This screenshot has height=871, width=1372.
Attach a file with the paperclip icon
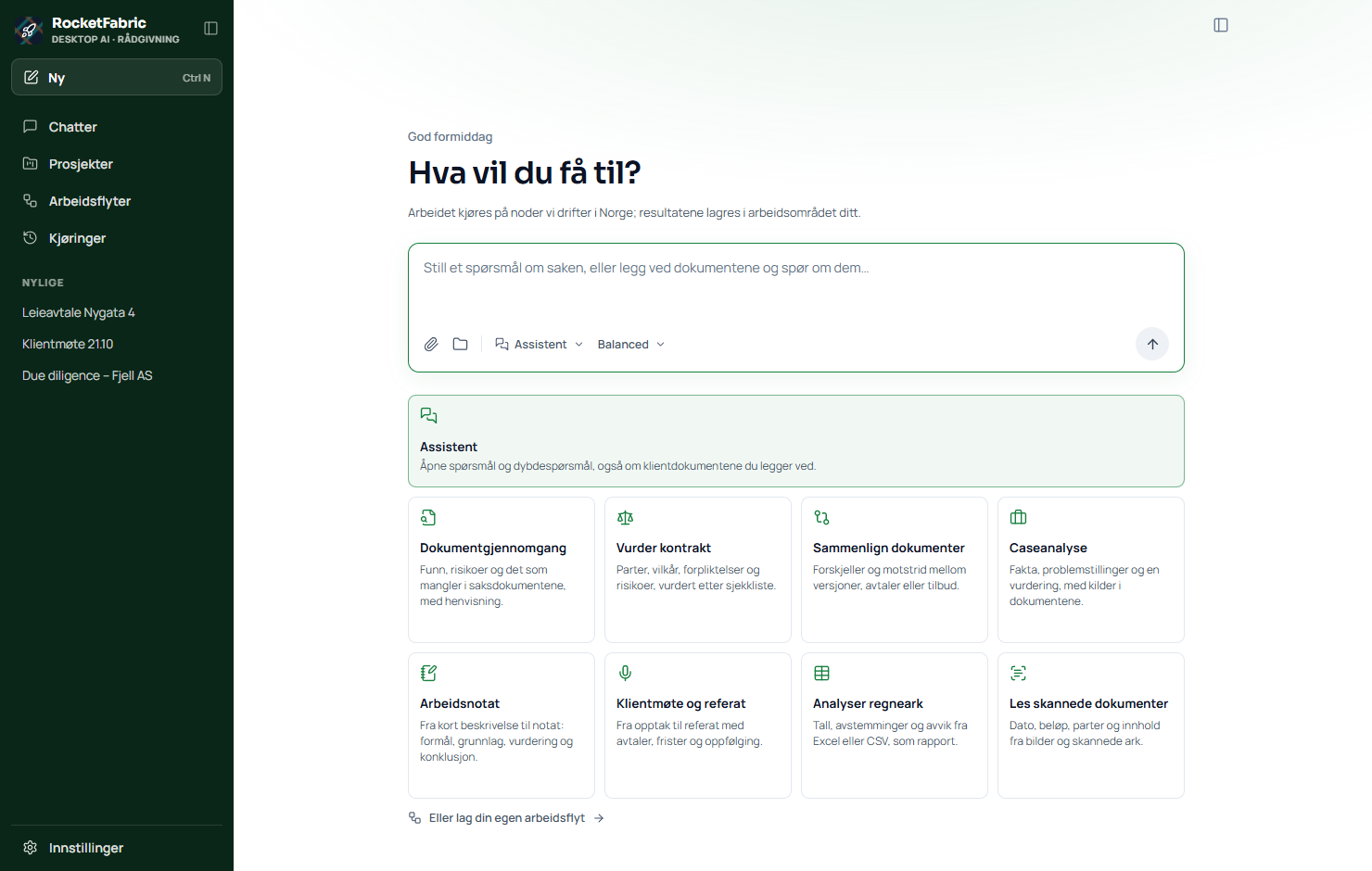(x=431, y=345)
